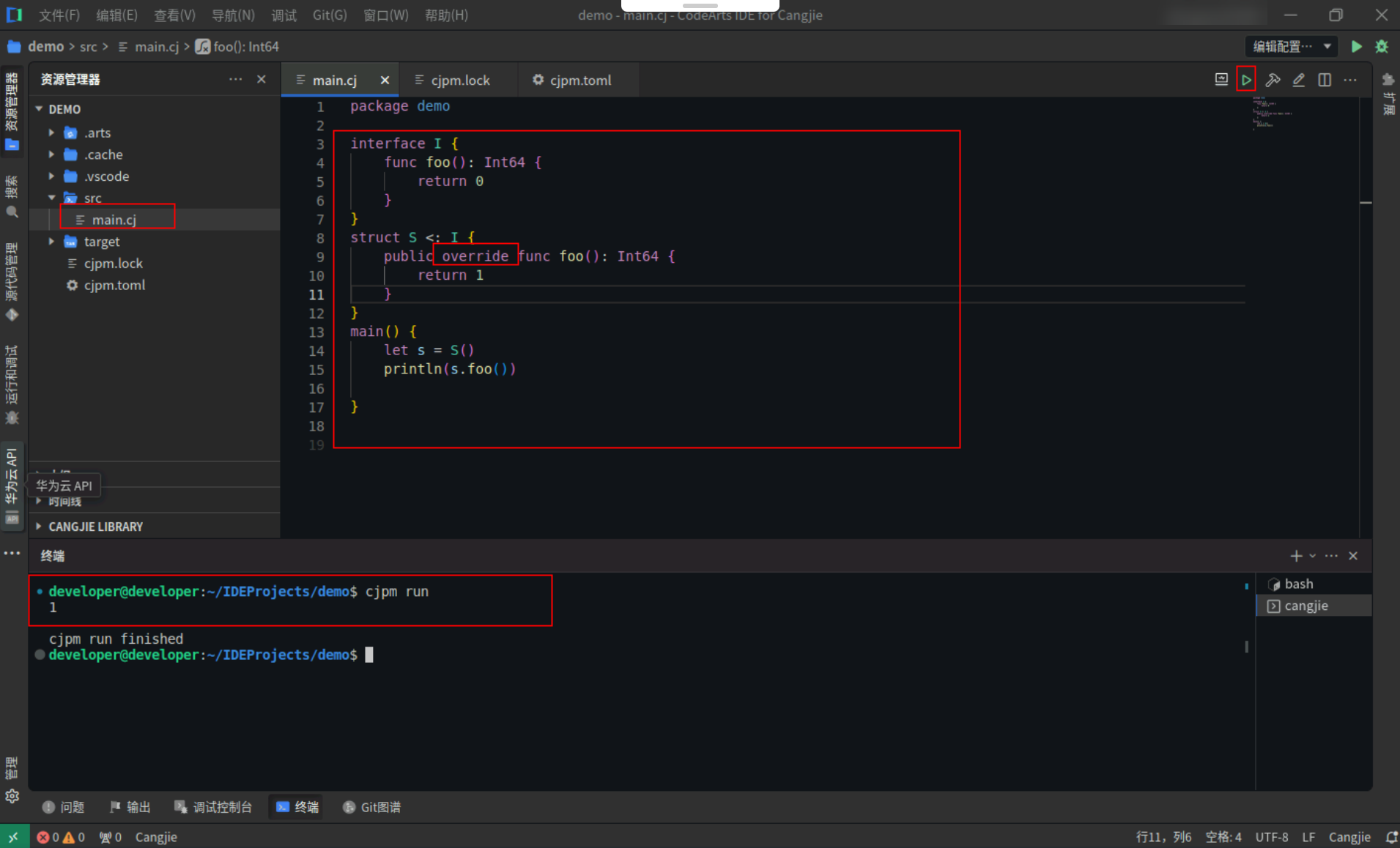Collapse the DEMO root folder

click(x=39, y=109)
